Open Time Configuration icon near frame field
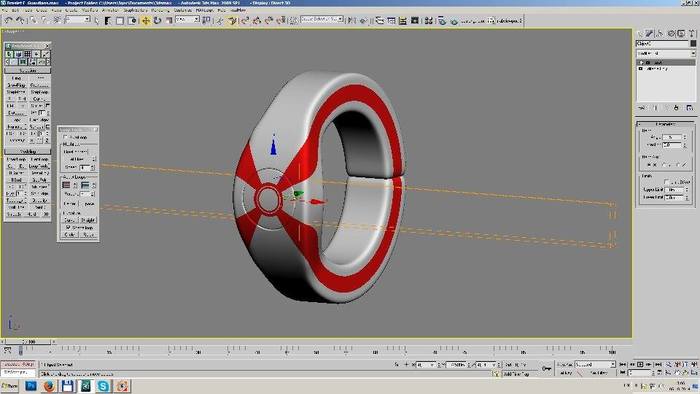The height and width of the screenshot is (394, 700). pyautogui.click(x=660, y=373)
